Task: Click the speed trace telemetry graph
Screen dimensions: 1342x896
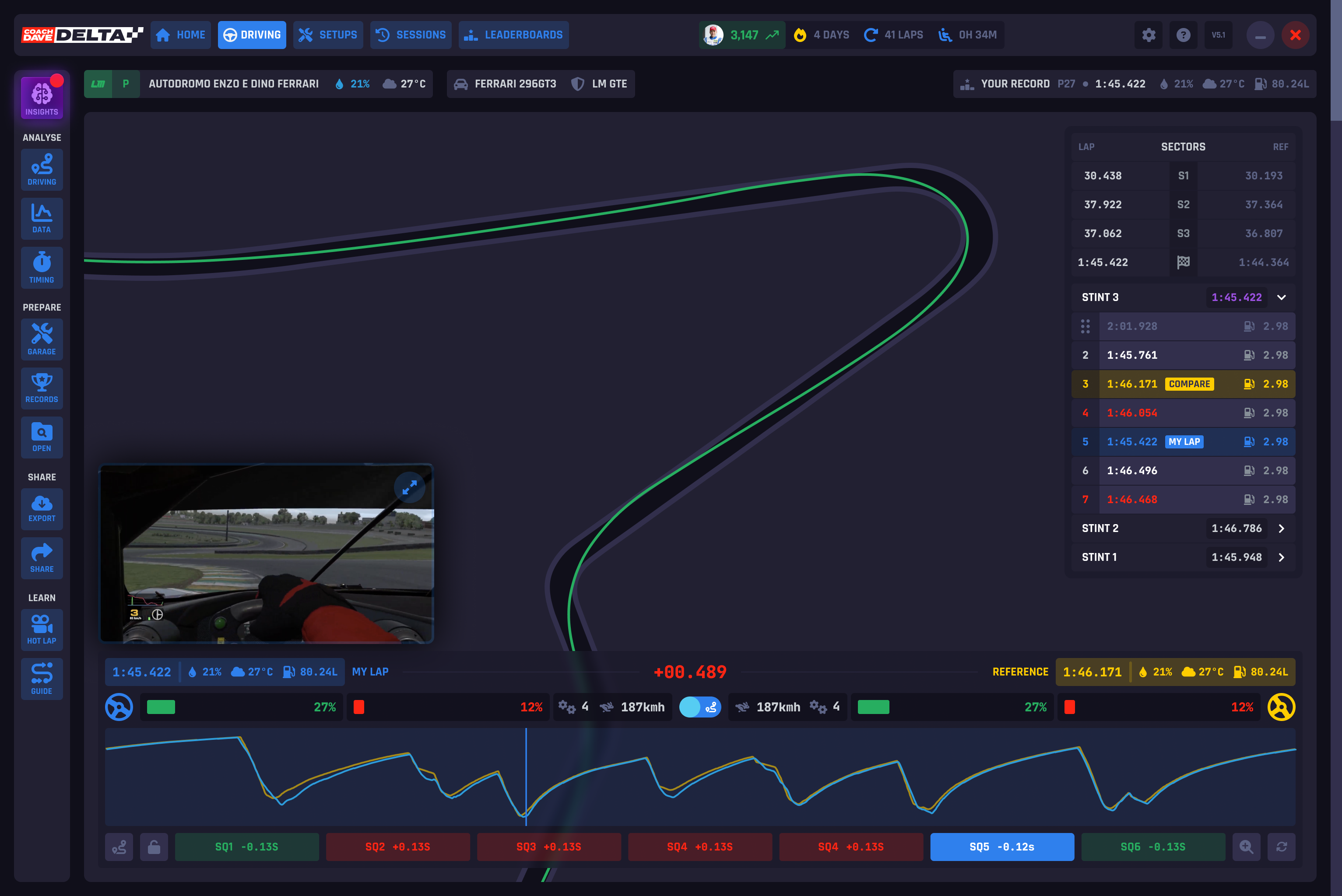Action: coord(700,777)
